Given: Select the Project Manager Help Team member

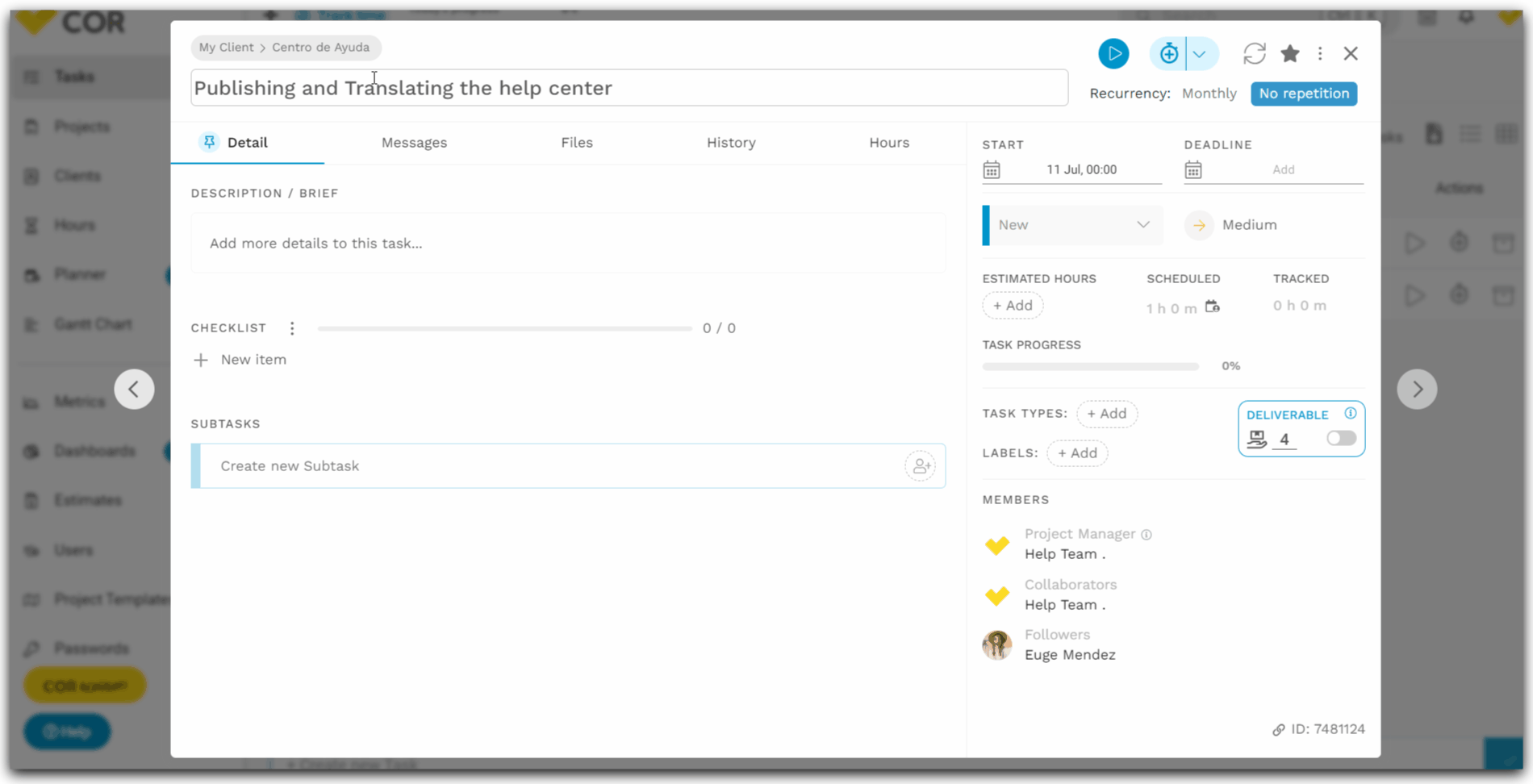Looking at the screenshot, I should [1064, 554].
